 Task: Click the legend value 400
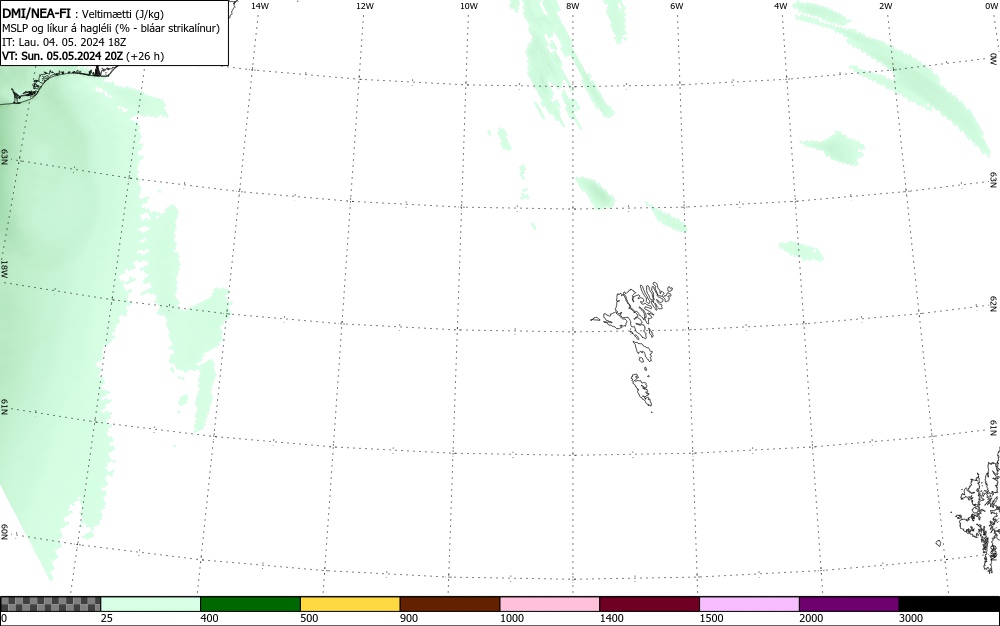click(x=209, y=618)
